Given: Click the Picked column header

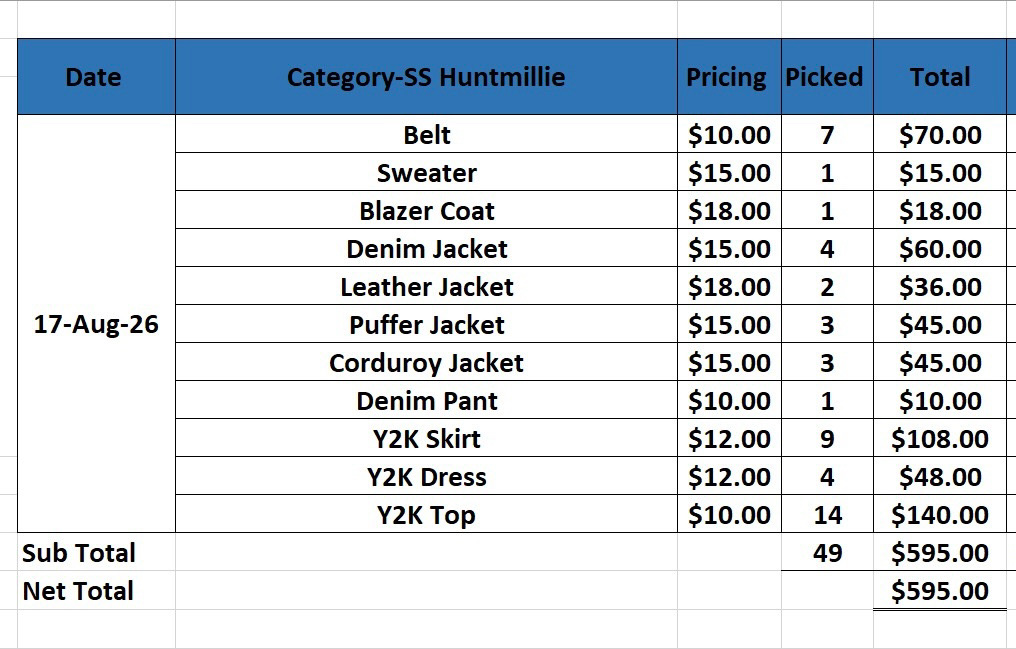Looking at the screenshot, I should click(827, 76).
